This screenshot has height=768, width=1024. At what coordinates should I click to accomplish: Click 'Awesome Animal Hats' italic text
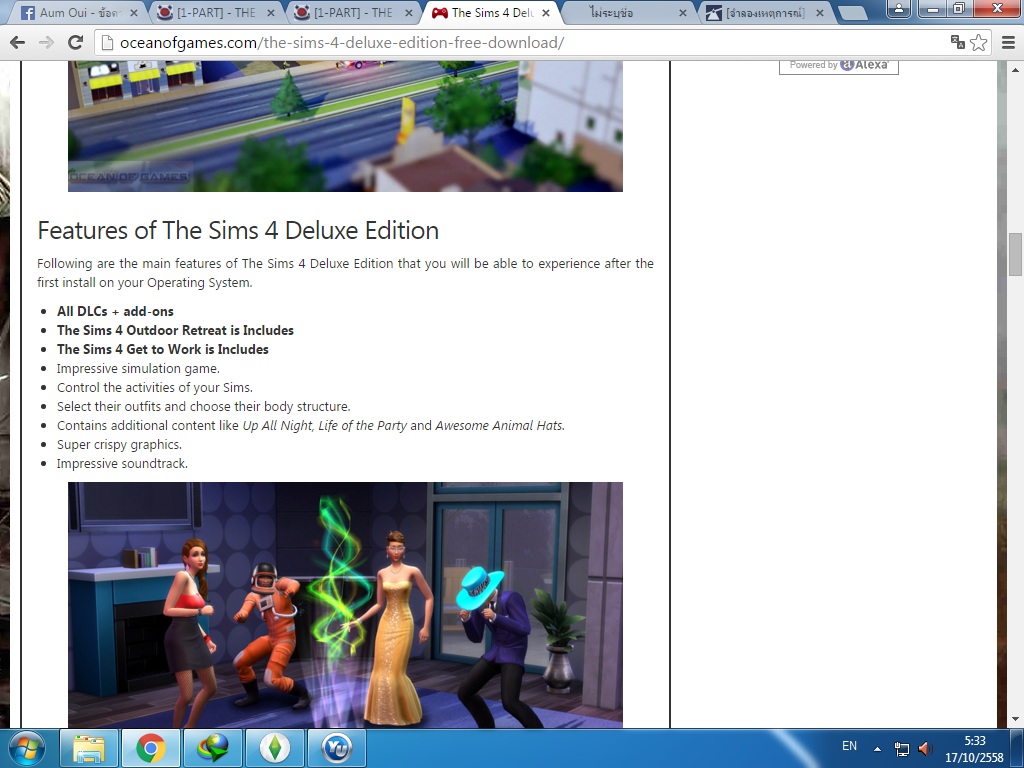[x=499, y=425]
